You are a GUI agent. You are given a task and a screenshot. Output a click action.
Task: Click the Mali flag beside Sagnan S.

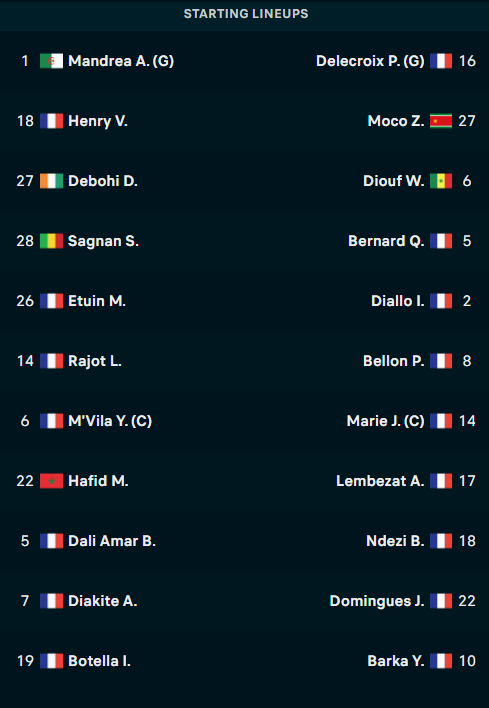click(51, 241)
